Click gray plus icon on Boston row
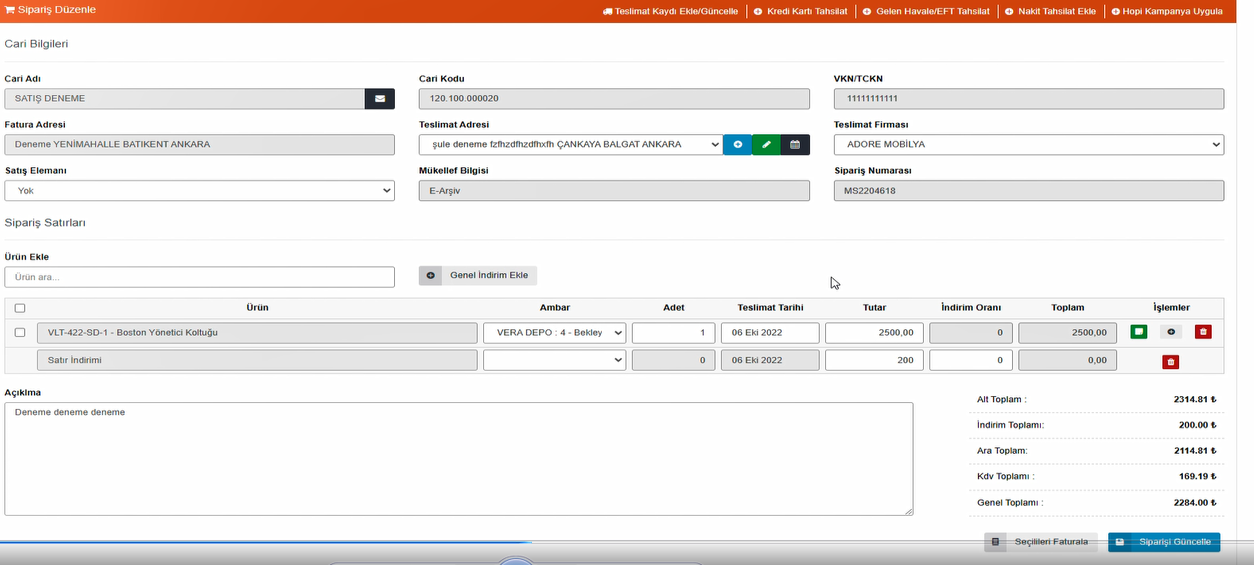The width and height of the screenshot is (1254, 565). tap(1171, 332)
